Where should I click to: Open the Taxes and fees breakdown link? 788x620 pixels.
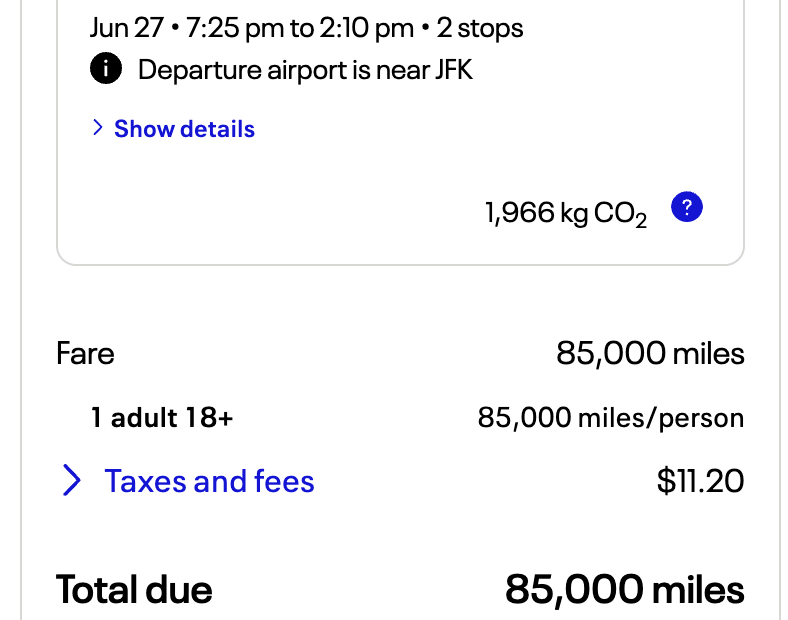(209, 481)
